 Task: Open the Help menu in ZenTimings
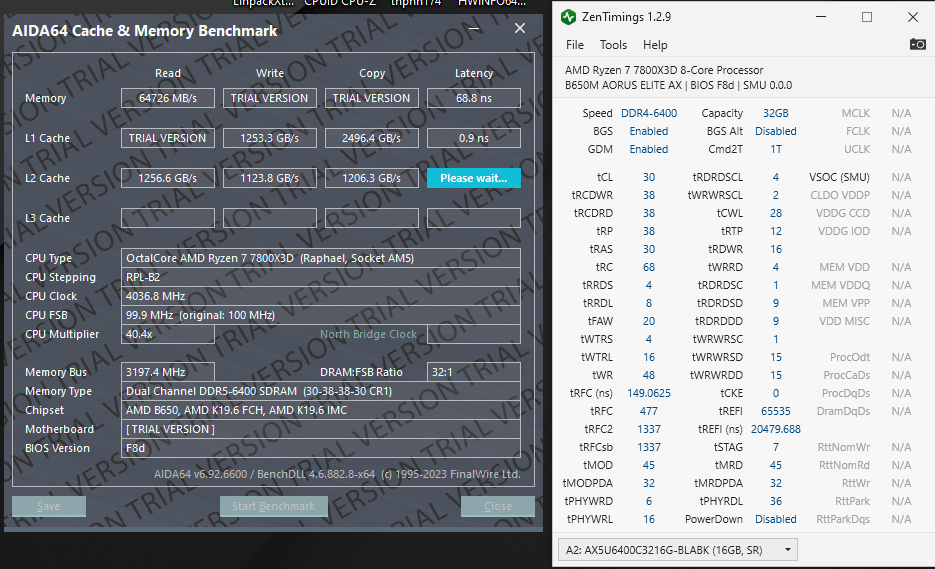click(x=655, y=45)
